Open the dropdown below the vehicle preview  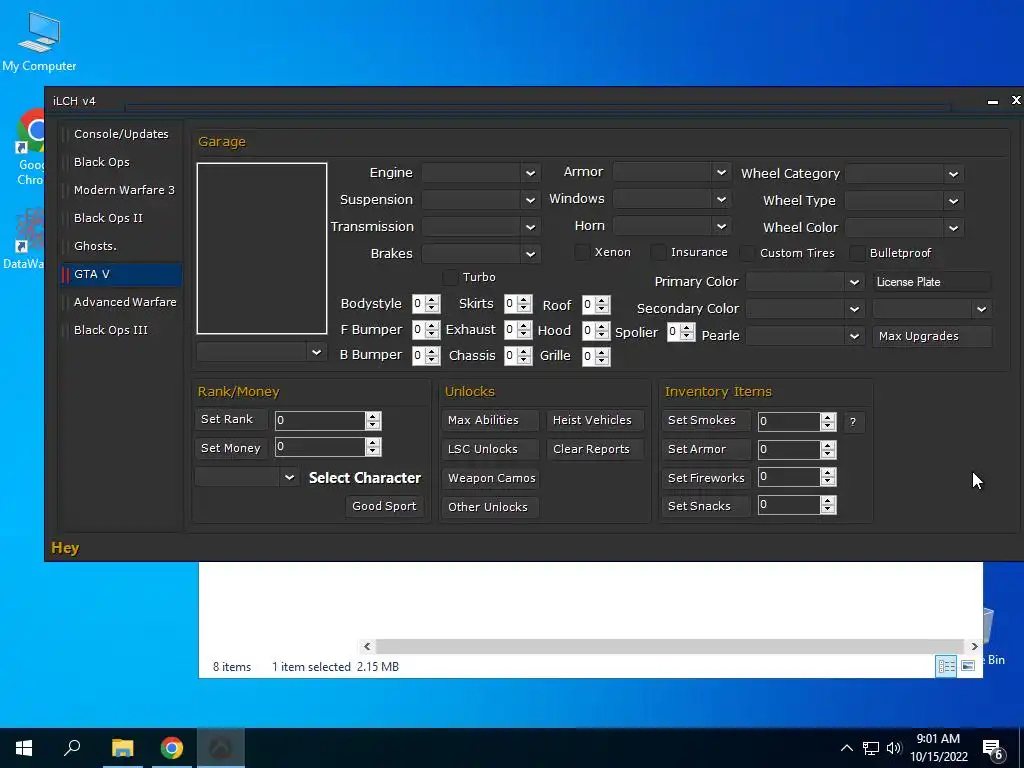click(x=261, y=352)
